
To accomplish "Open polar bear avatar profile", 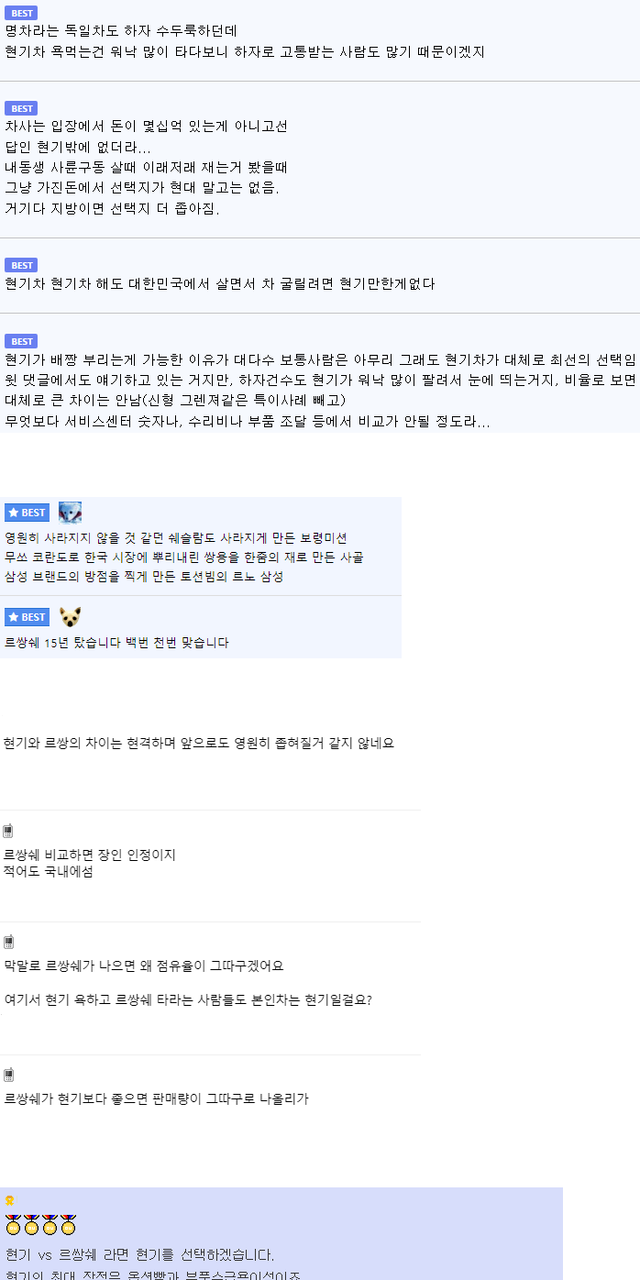I will pos(70,513).
